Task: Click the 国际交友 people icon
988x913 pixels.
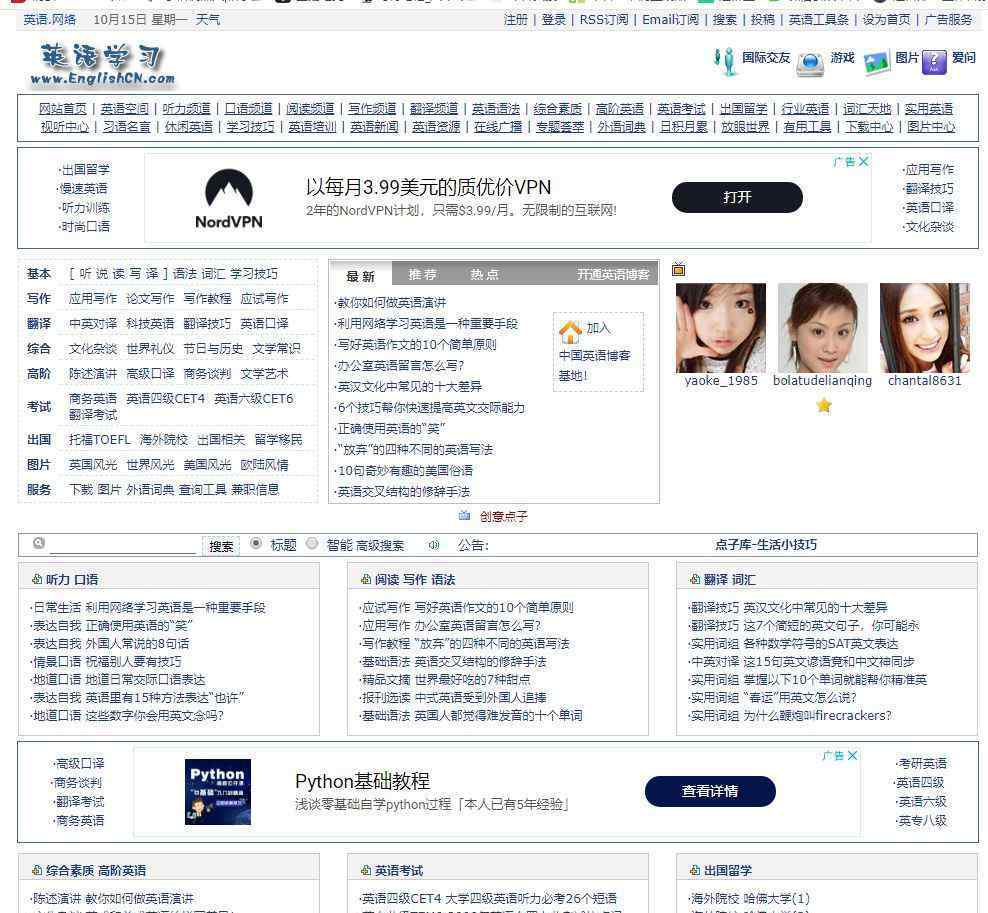Action: pyautogui.click(x=725, y=61)
